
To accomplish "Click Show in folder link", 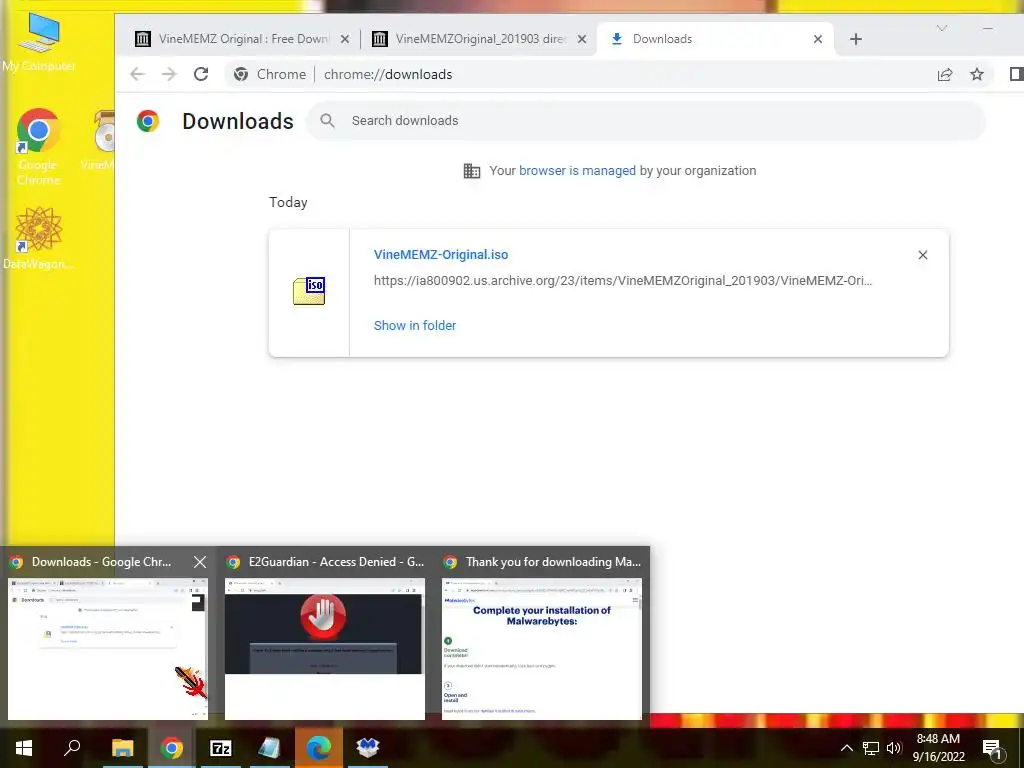I will [415, 325].
